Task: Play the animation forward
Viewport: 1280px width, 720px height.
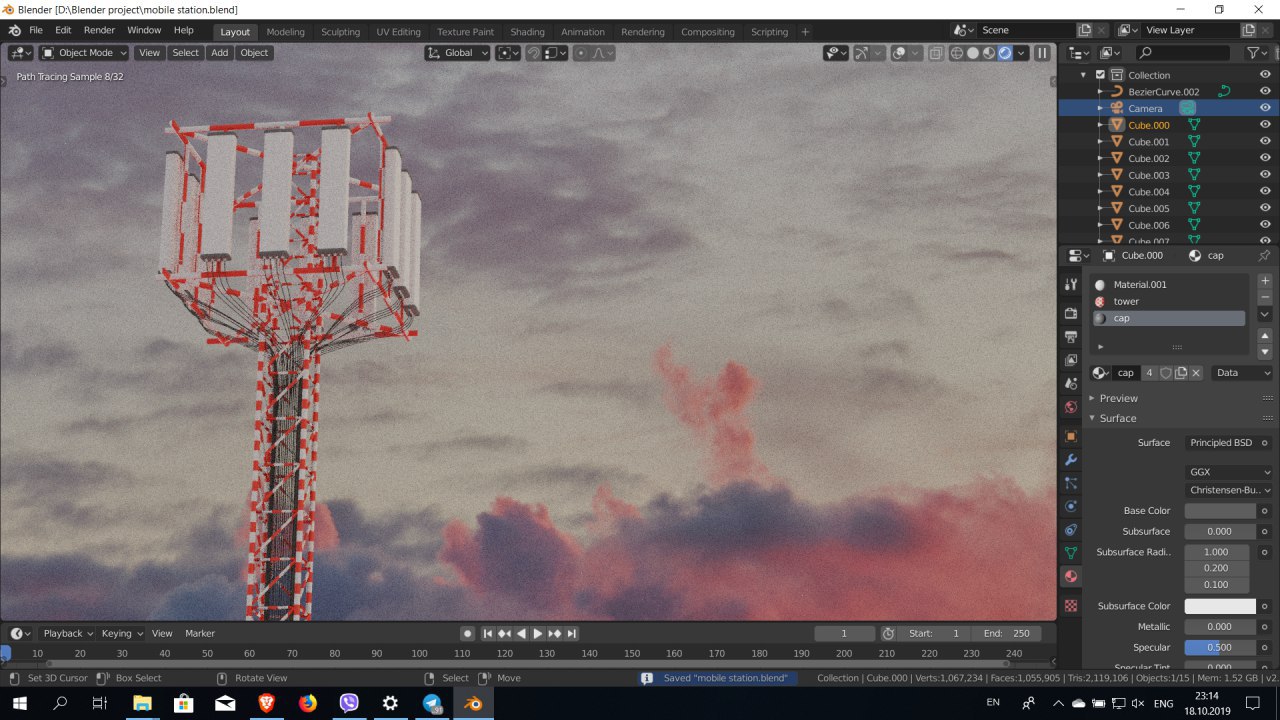Action: (x=537, y=633)
